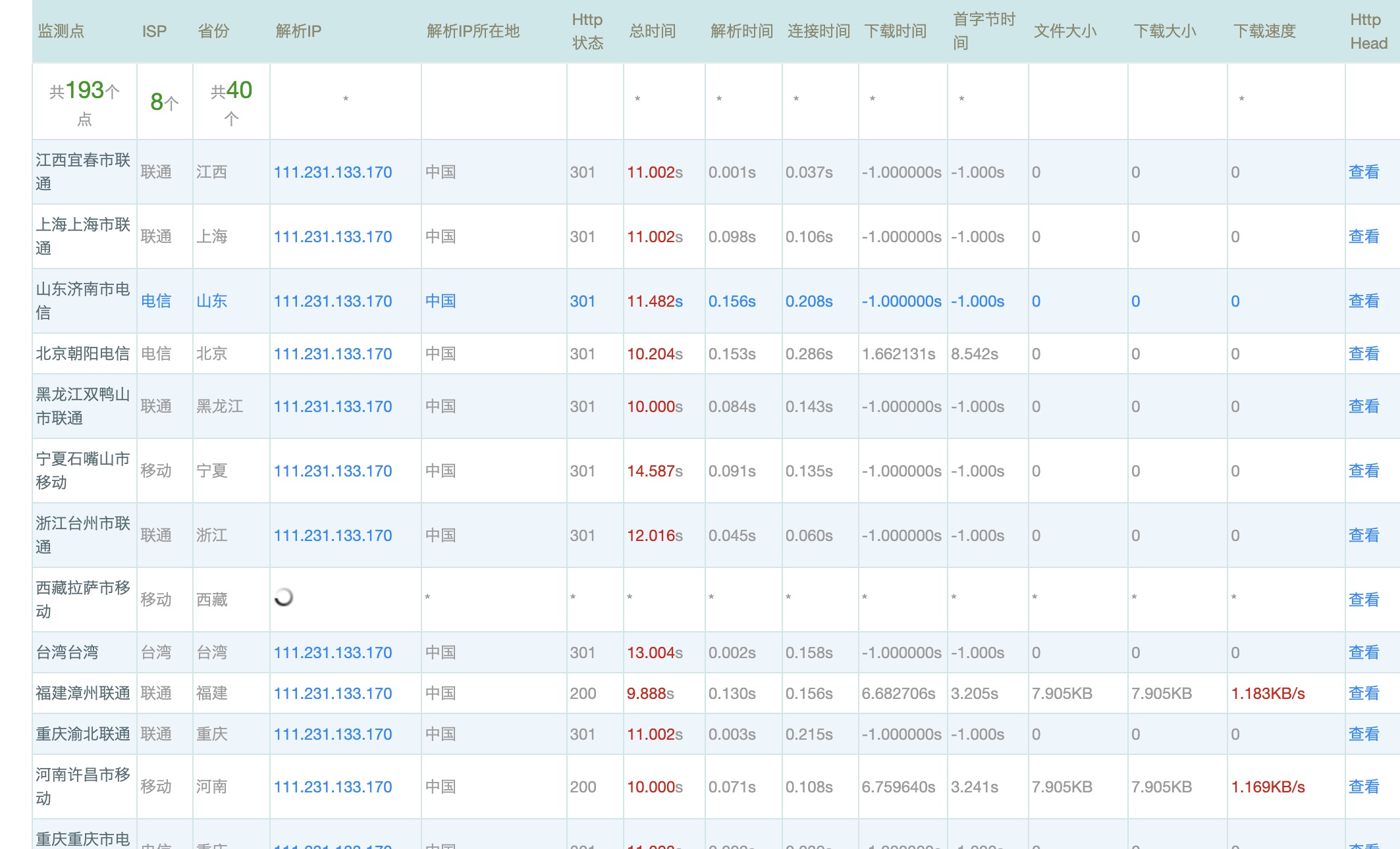Click total time 9.888s for 福建漳州联通
Viewport: 1400px width, 849px height.
(650, 693)
